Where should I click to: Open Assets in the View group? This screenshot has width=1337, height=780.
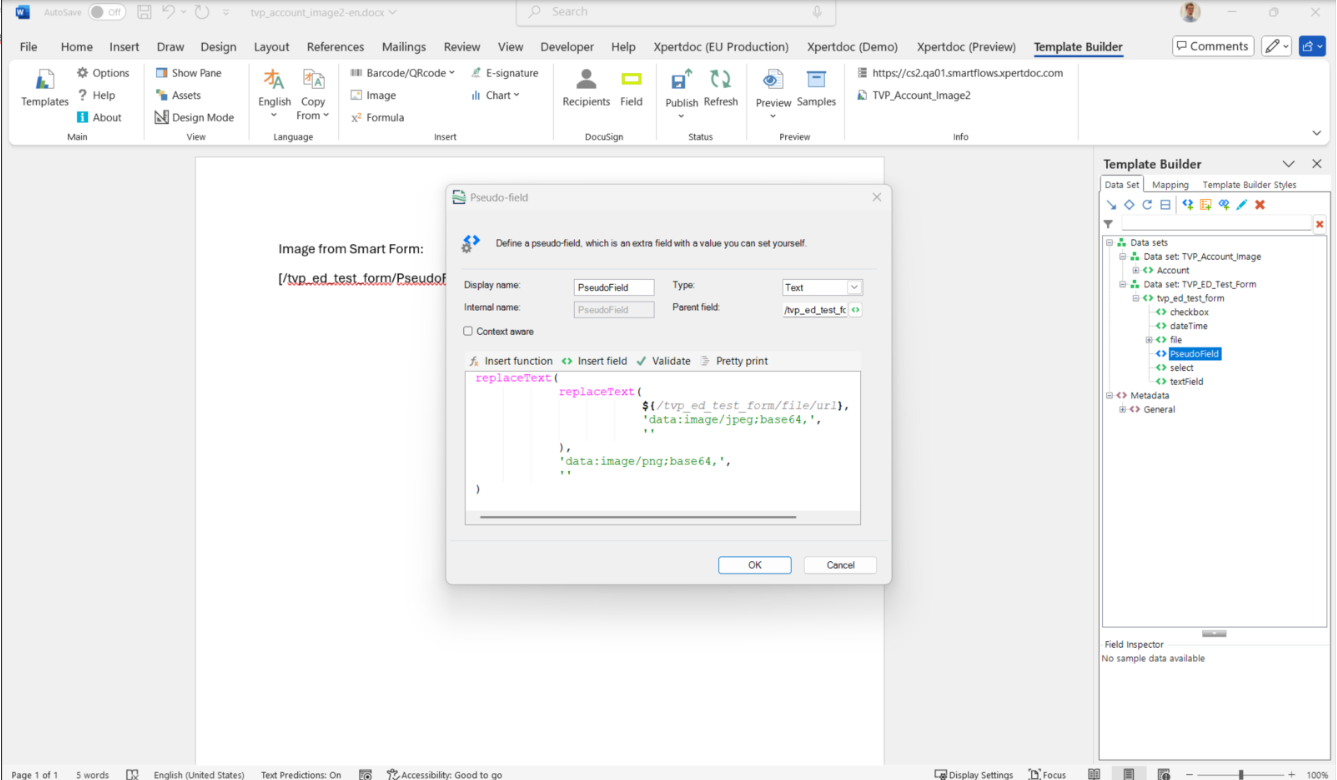[x=178, y=95]
